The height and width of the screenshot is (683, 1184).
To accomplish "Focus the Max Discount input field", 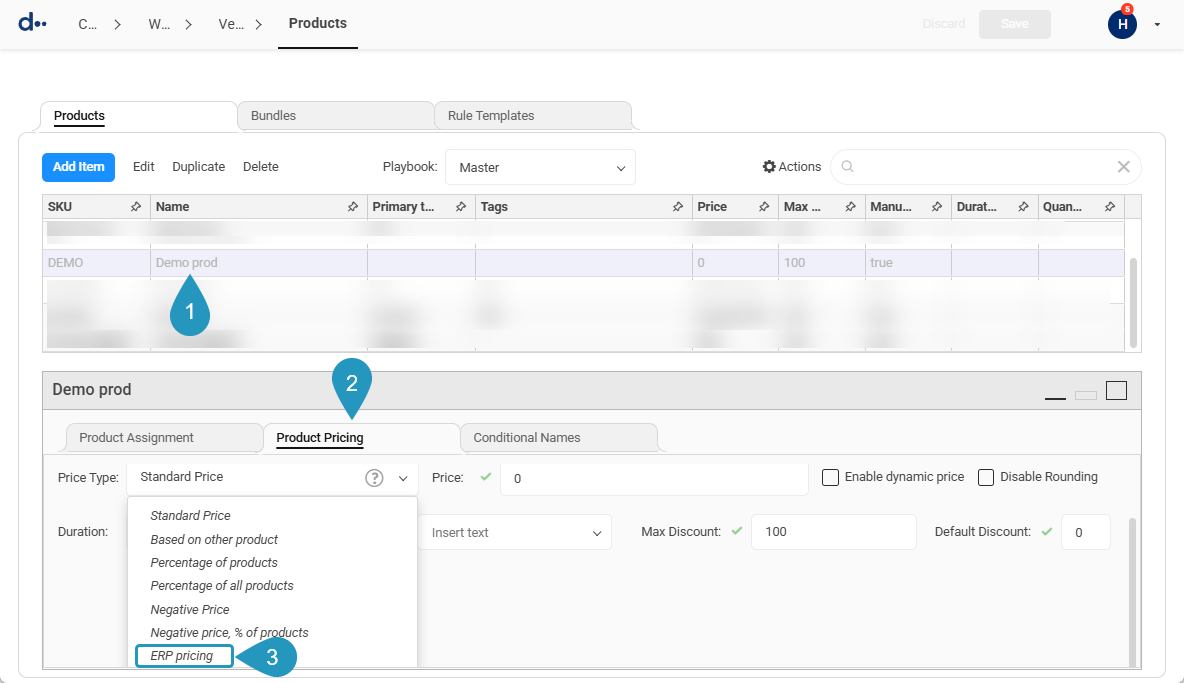I will (x=834, y=532).
